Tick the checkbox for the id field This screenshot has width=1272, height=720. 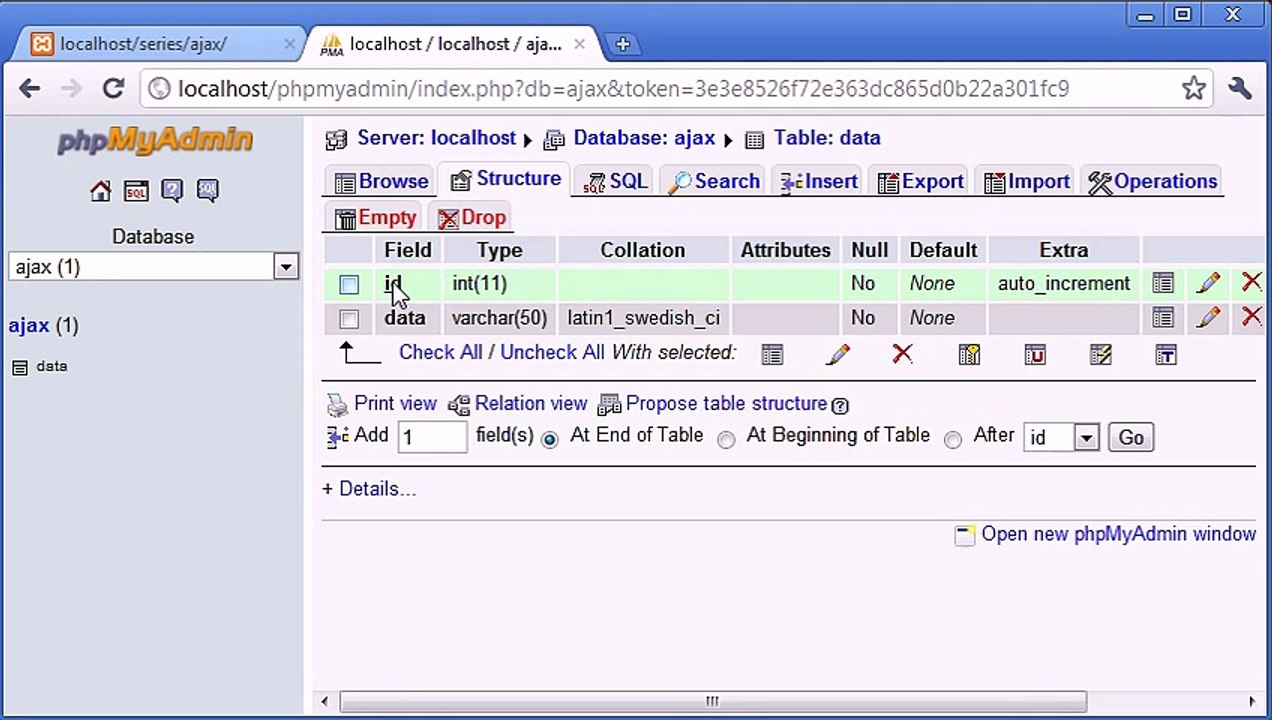(x=349, y=285)
